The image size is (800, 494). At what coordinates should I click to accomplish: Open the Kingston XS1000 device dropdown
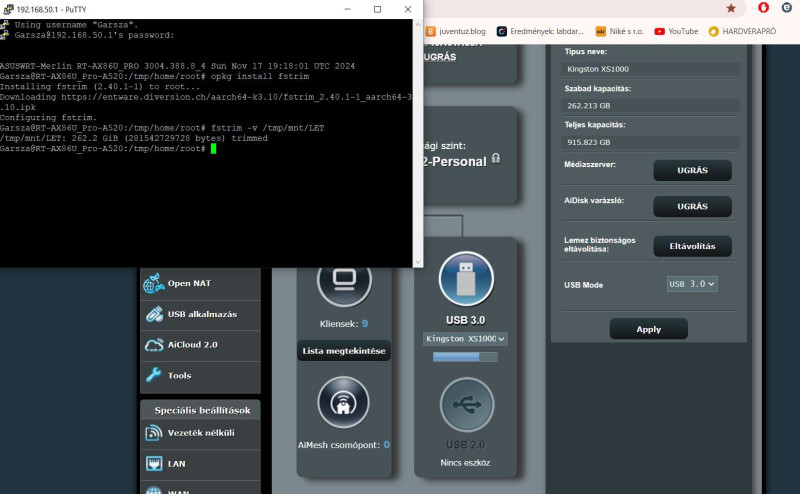click(x=465, y=339)
